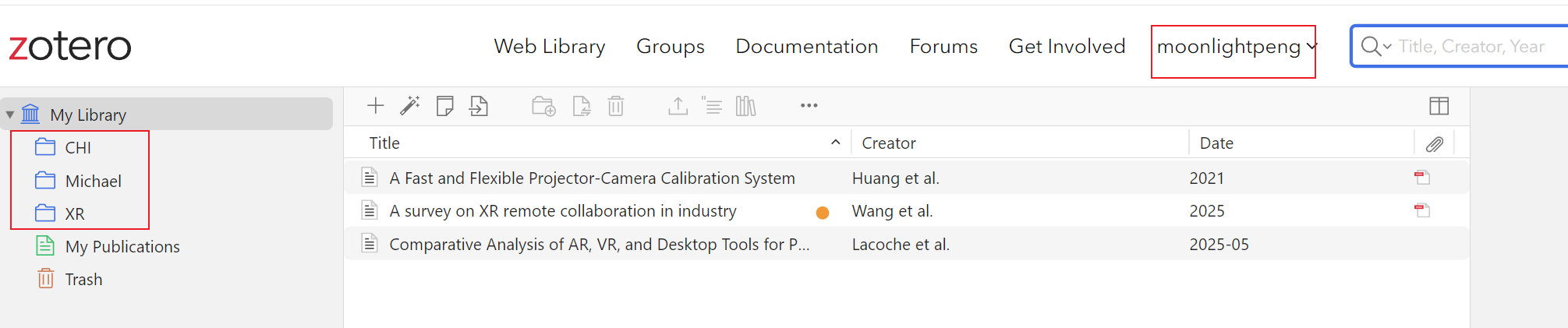This screenshot has height=328, width=1568.
Task: Open PDF attachment of Wang et al. row
Action: click(x=1422, y=210)
